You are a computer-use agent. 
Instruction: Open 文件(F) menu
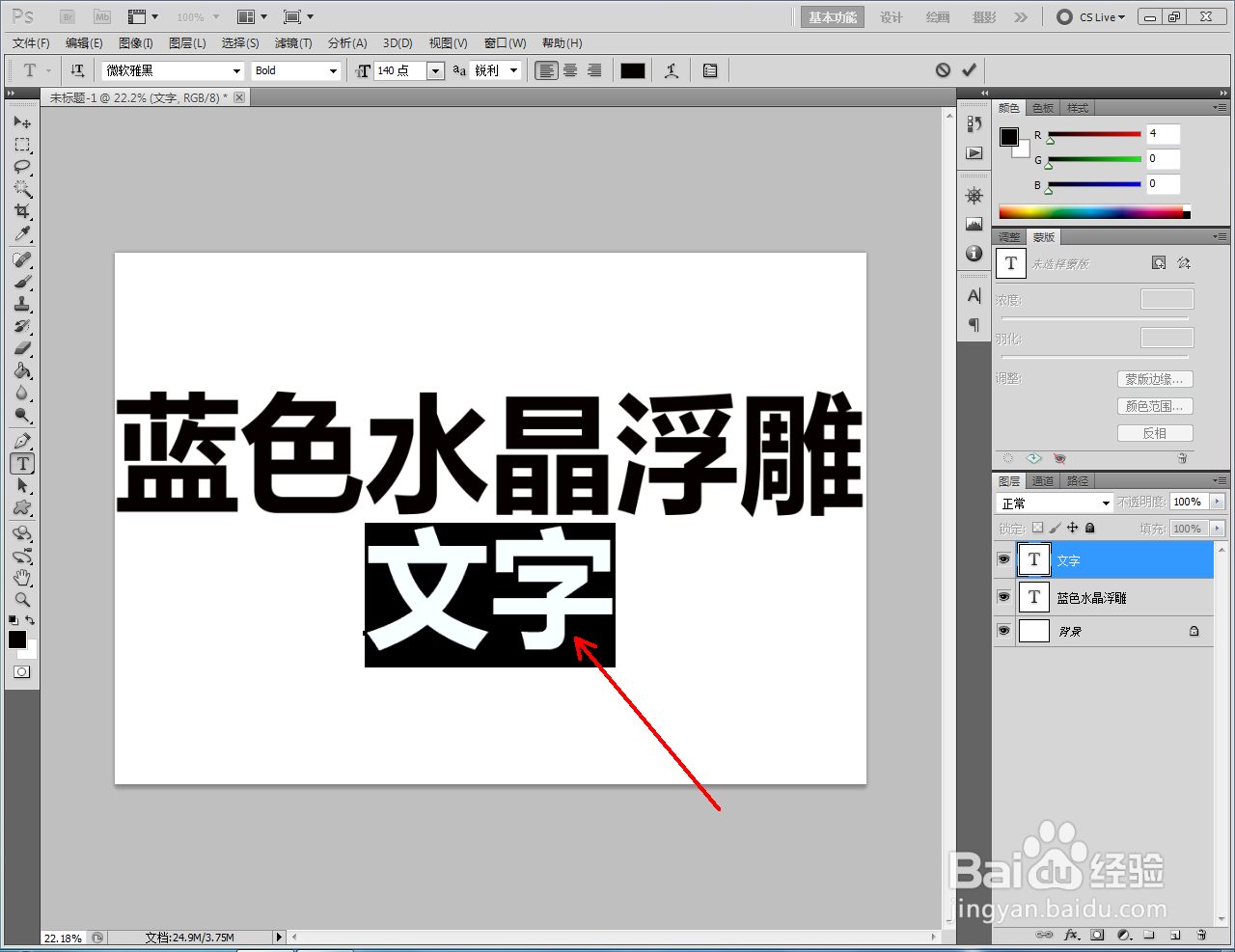31,43
